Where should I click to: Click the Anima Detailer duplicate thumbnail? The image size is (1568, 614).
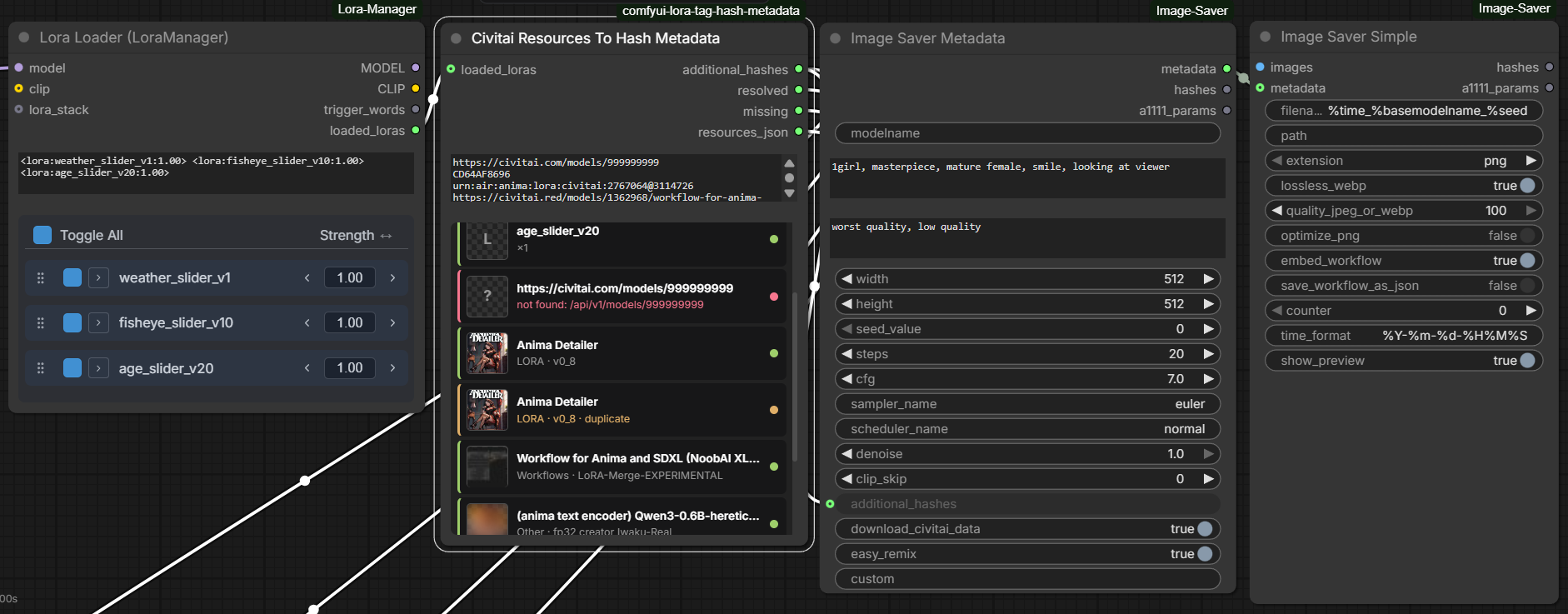point(487,410)
